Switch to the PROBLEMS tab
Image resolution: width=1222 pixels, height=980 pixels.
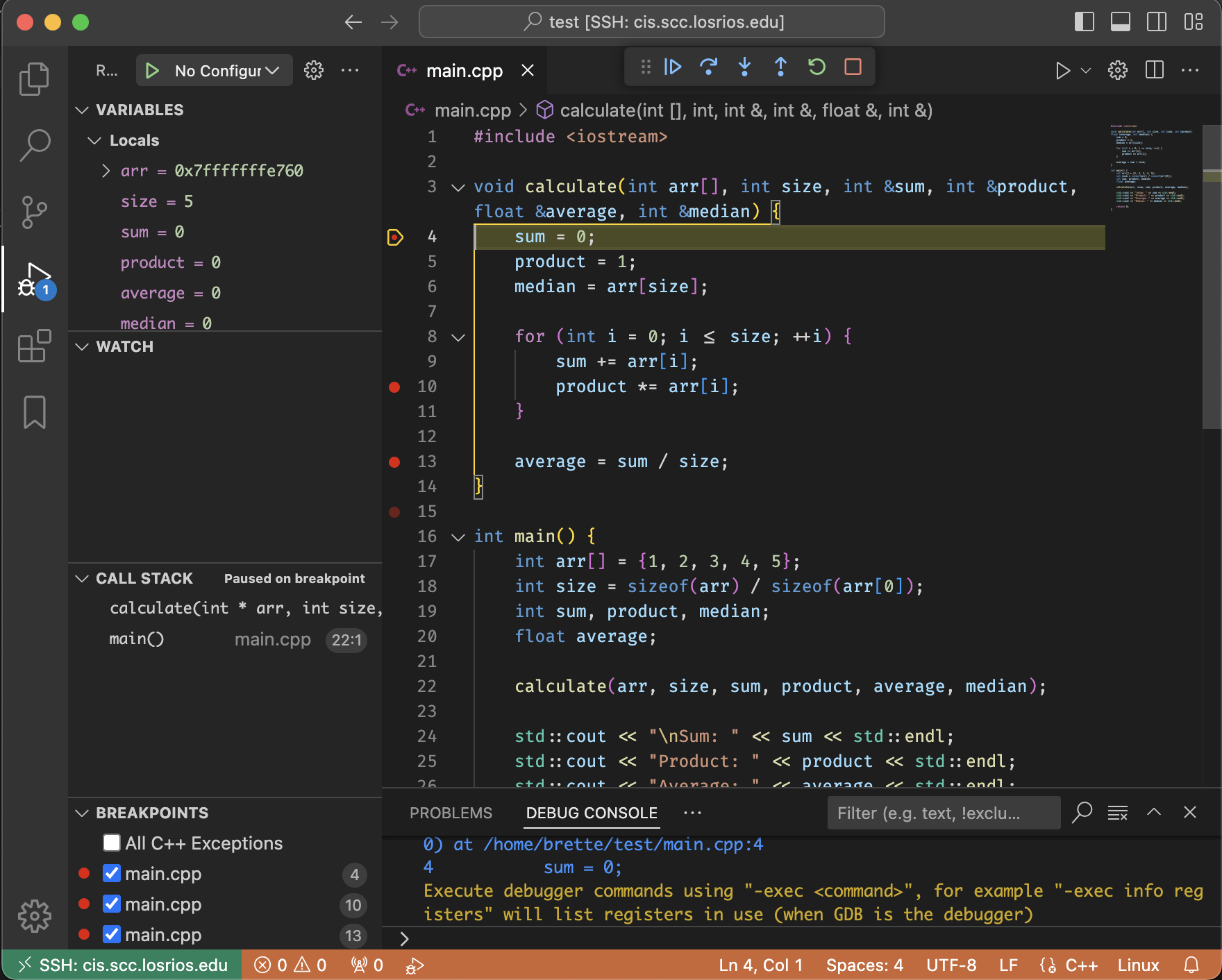pyautogui.click(x=451, y=813)
